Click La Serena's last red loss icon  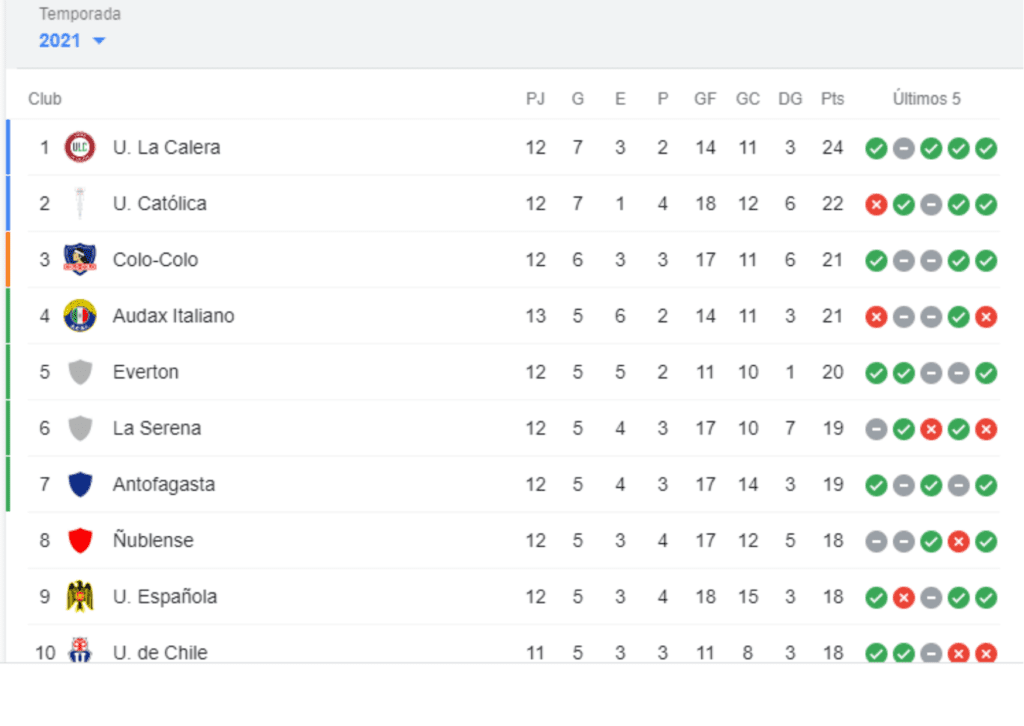click(985, 429)
